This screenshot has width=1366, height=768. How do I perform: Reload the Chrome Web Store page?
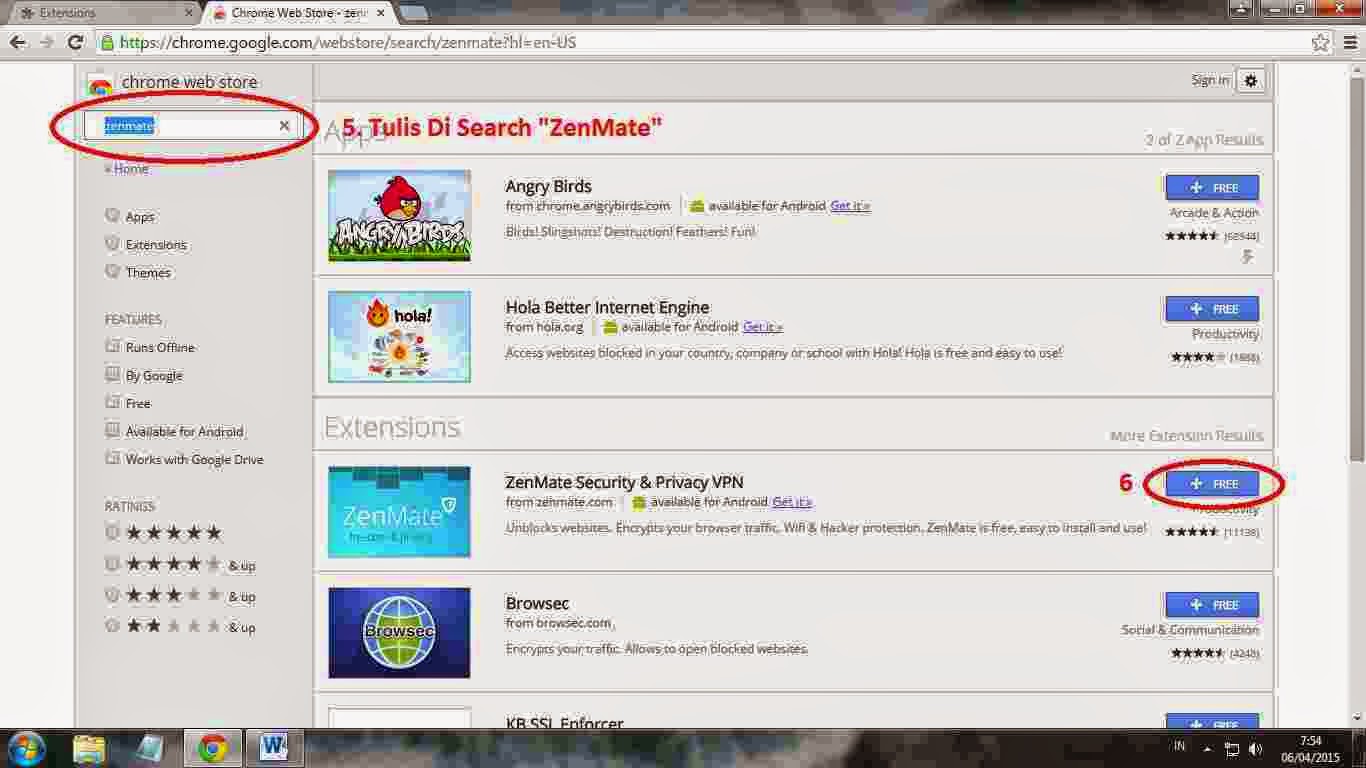point(75,42)
